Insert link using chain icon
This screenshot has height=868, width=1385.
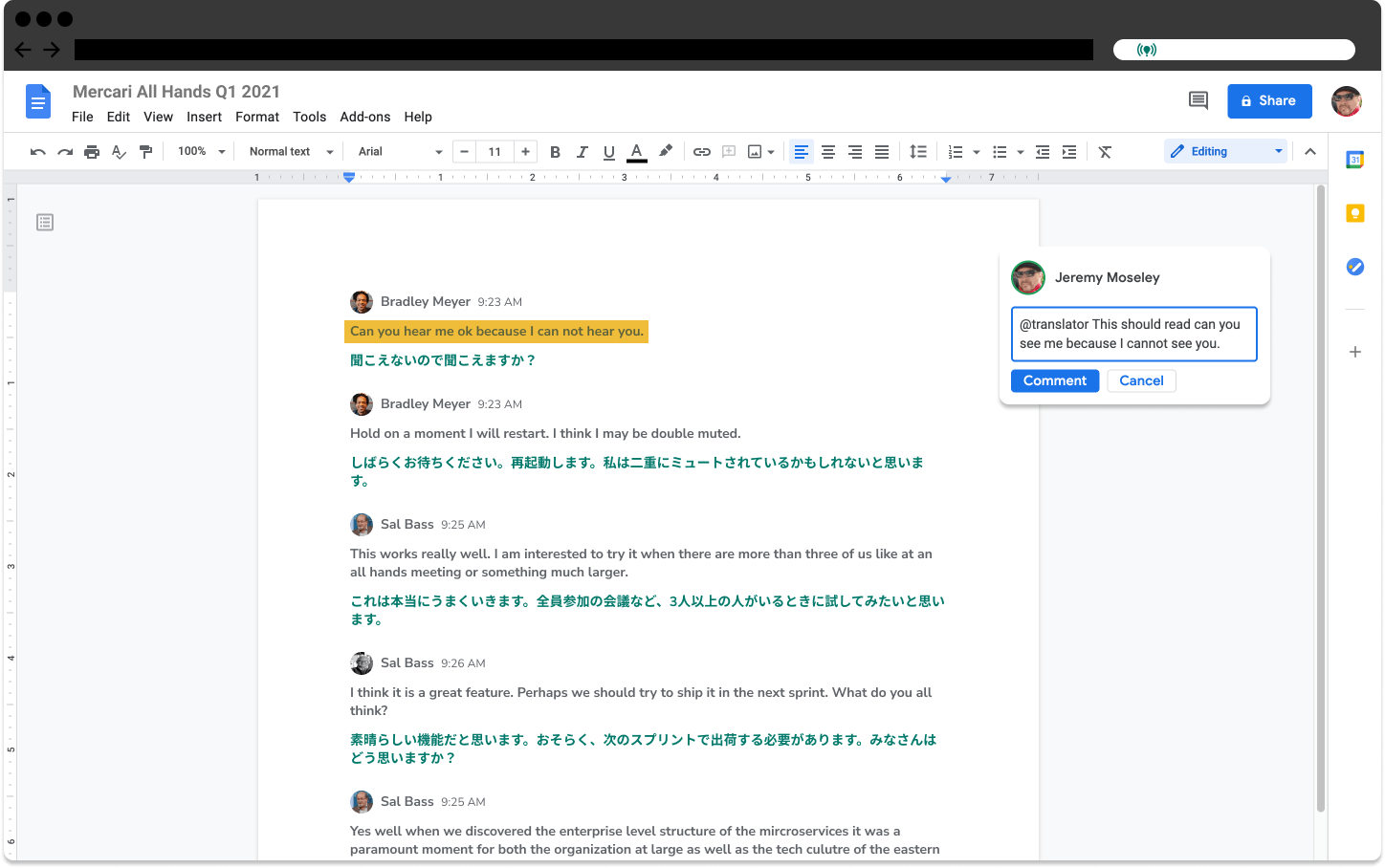click(x=702, y=152)
